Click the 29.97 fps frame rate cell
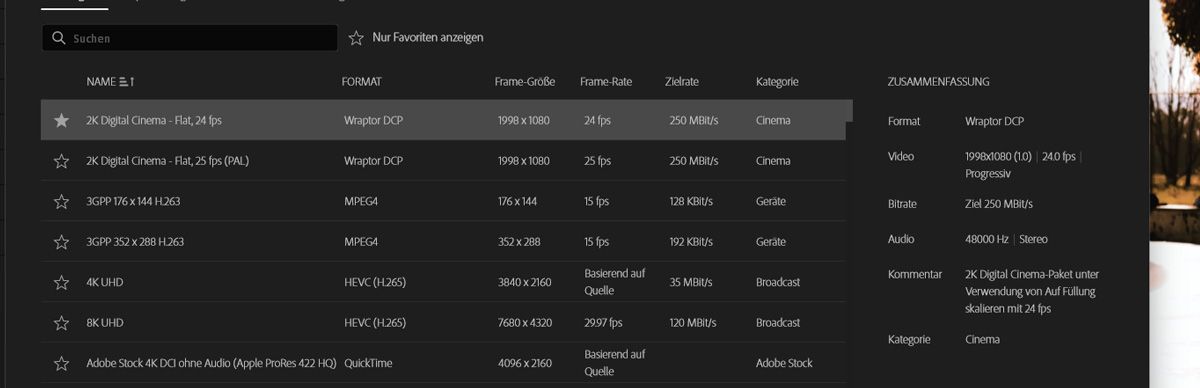The image size is (1200, 388). [603, 323]
